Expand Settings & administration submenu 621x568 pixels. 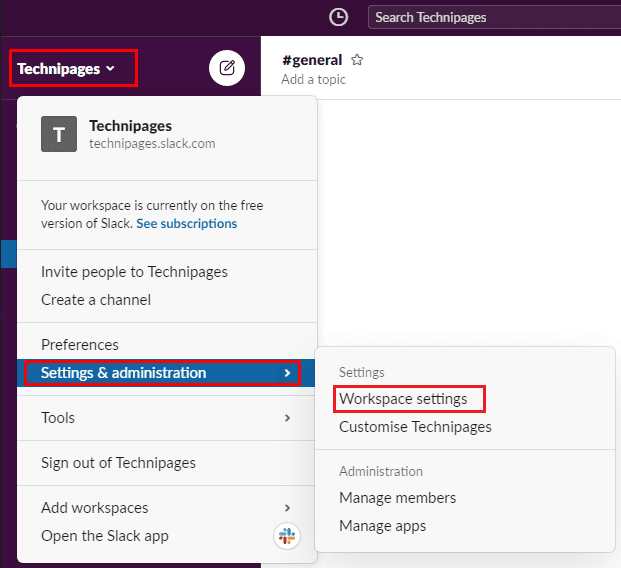tap(160, 373)
